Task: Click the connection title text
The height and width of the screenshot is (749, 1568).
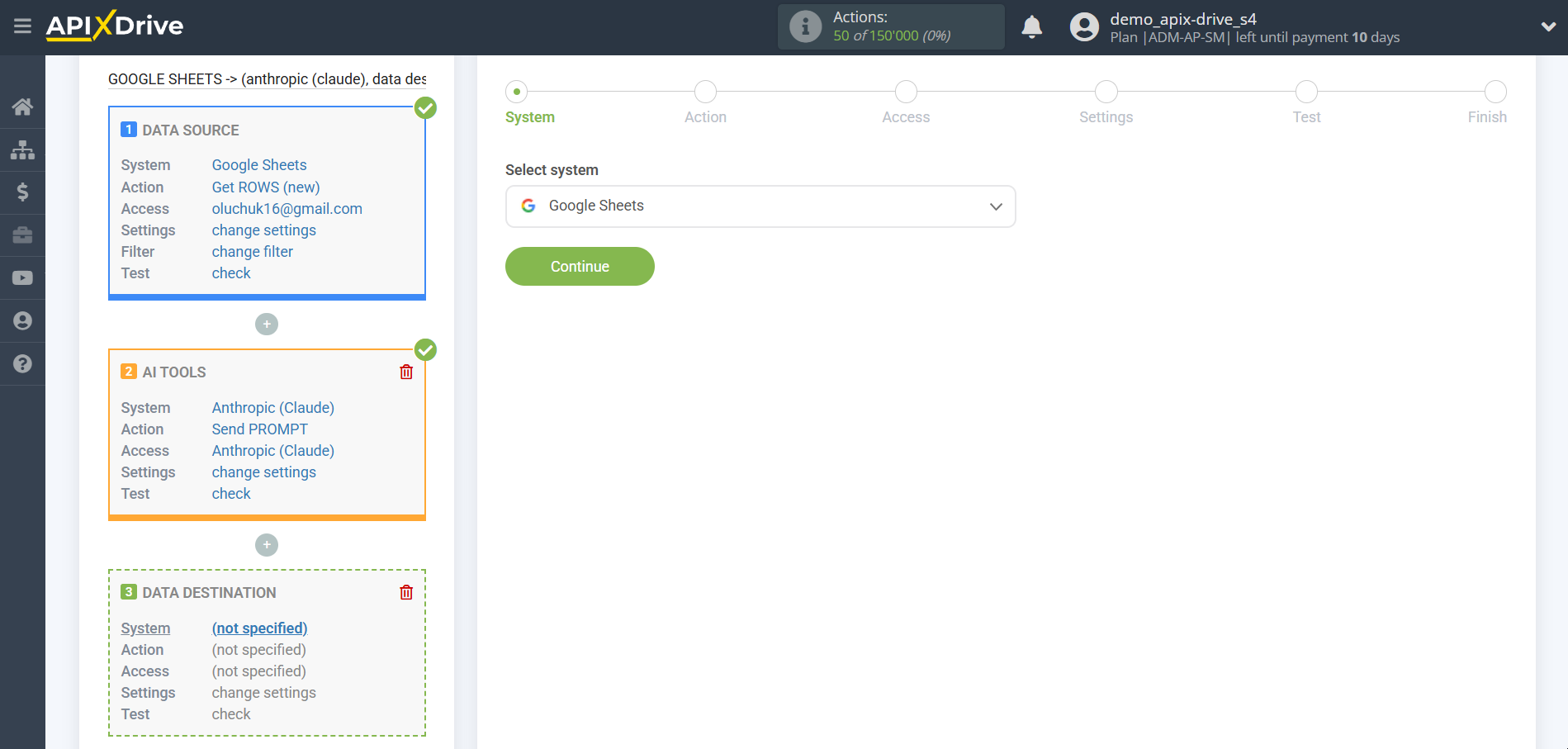Action: click(x=268, y=79)
